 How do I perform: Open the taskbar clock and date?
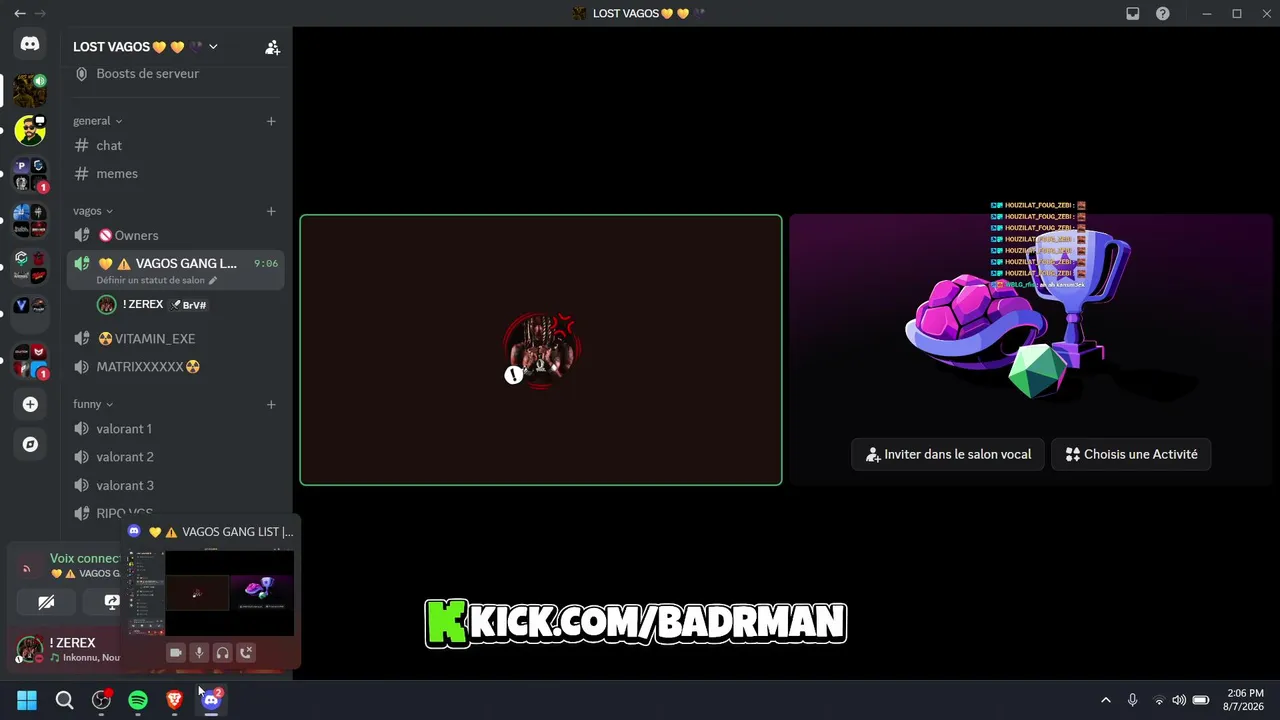(x=1244, y=700)
